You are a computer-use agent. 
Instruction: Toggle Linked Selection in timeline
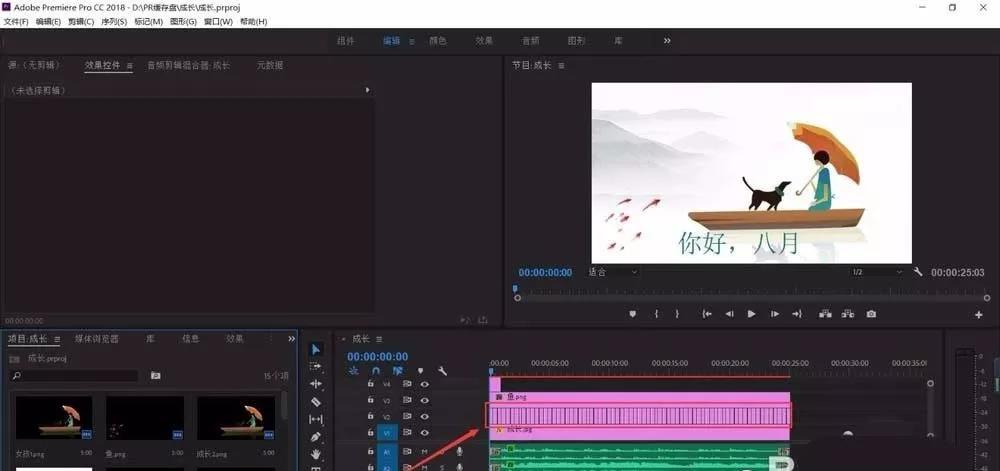(397, 371)
